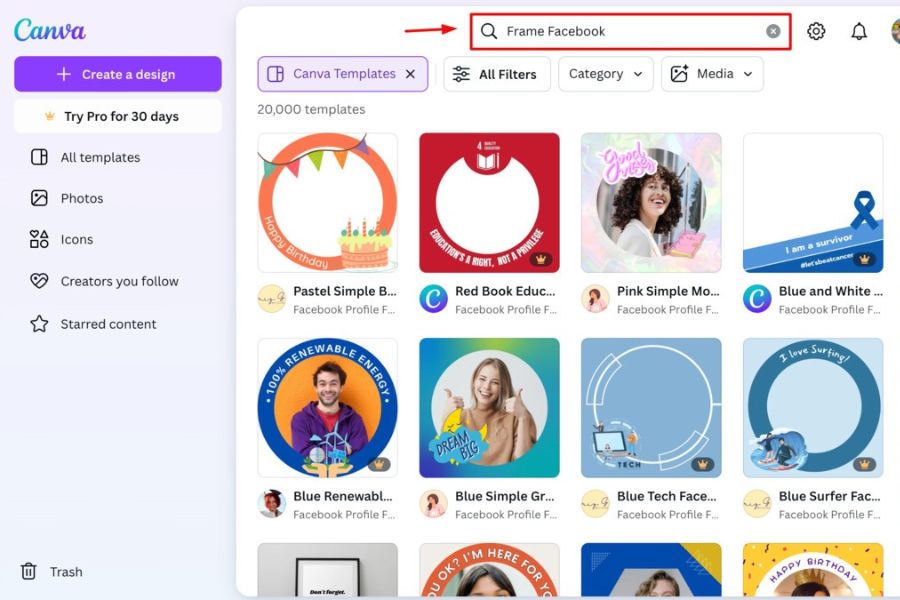Screen dimensions: 900x600
Task: Start Try Pro for 30 days trial
Action: coord(118,117)
